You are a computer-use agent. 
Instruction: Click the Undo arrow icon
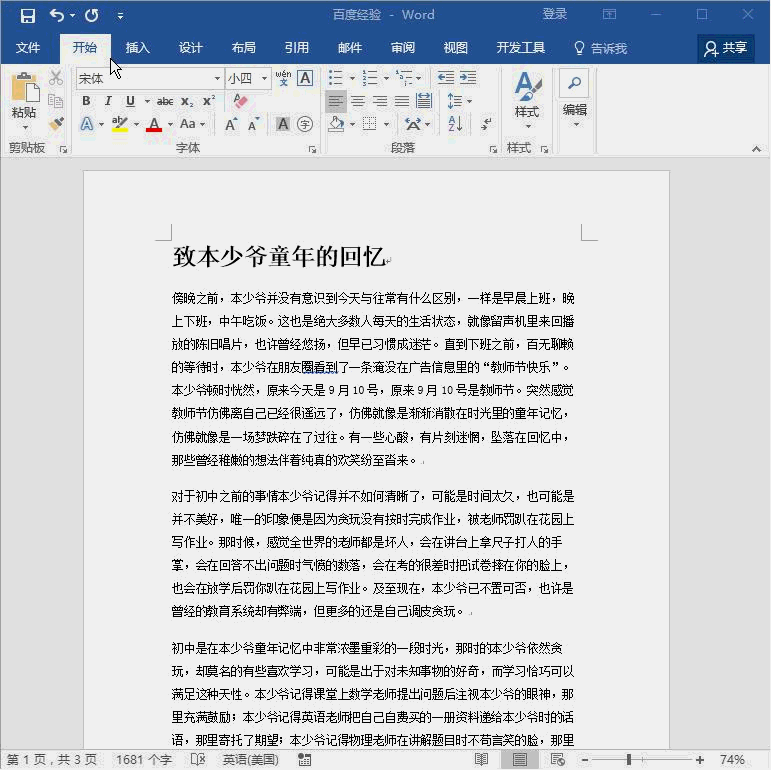56,16
